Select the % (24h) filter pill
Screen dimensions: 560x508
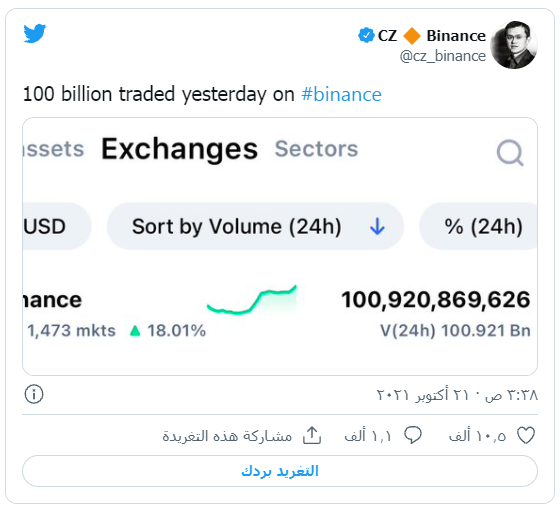point(479,226)
